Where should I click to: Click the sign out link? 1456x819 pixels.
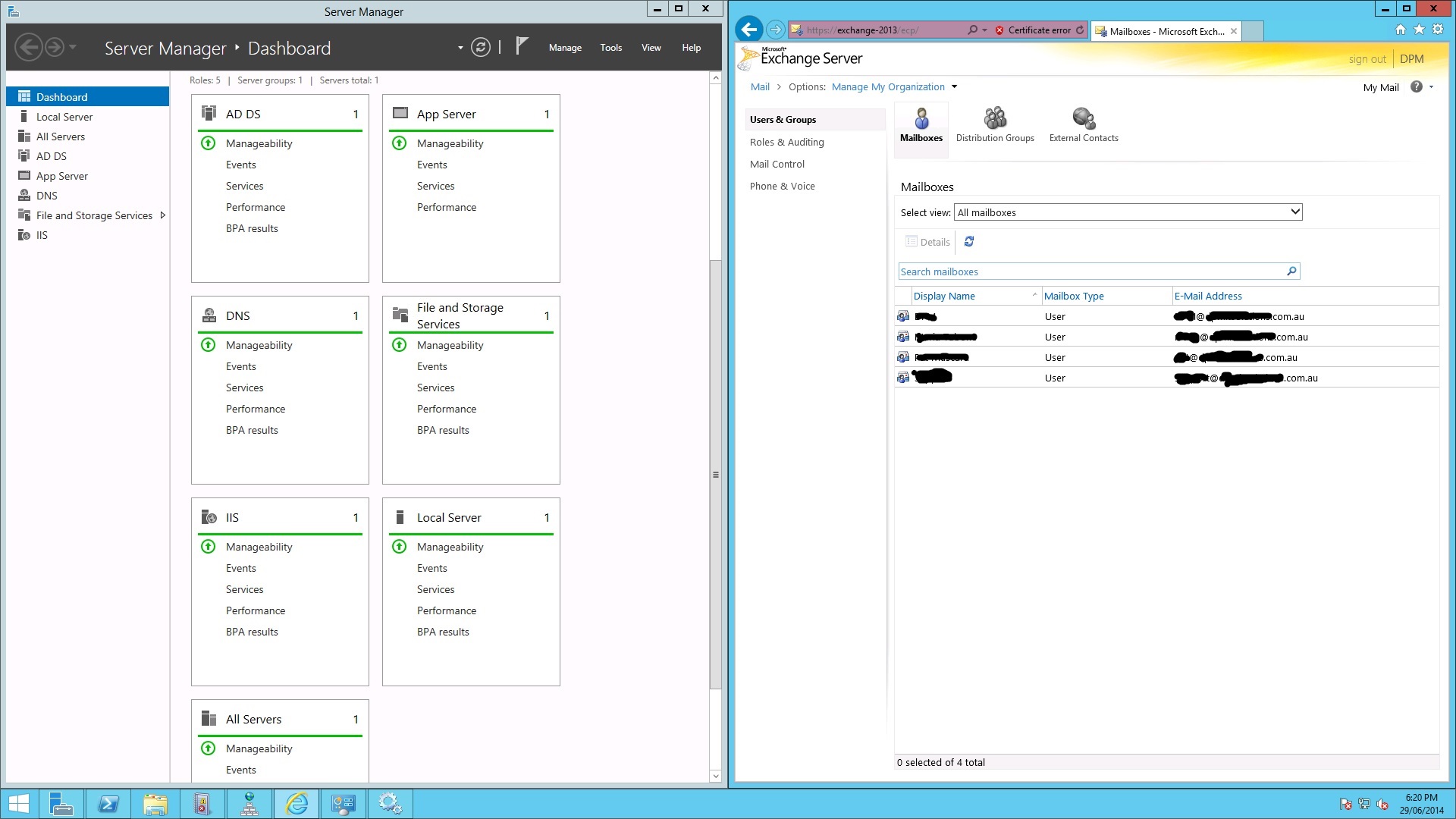click(x=1367, y=59)
